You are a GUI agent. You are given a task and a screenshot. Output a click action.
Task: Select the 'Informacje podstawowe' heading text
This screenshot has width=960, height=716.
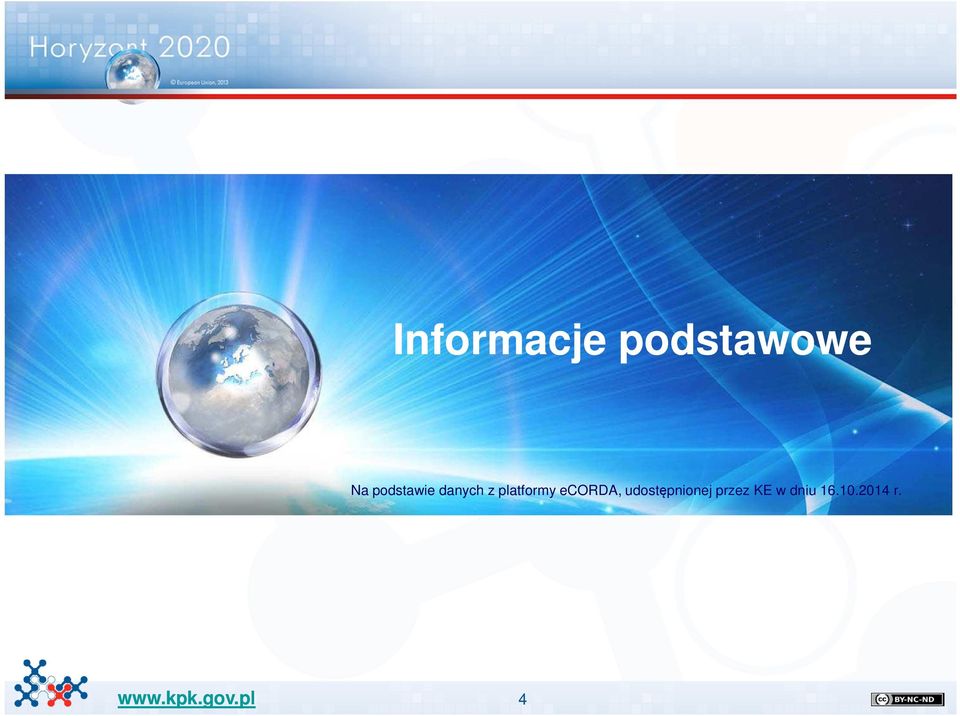click(x=632, y=340)
